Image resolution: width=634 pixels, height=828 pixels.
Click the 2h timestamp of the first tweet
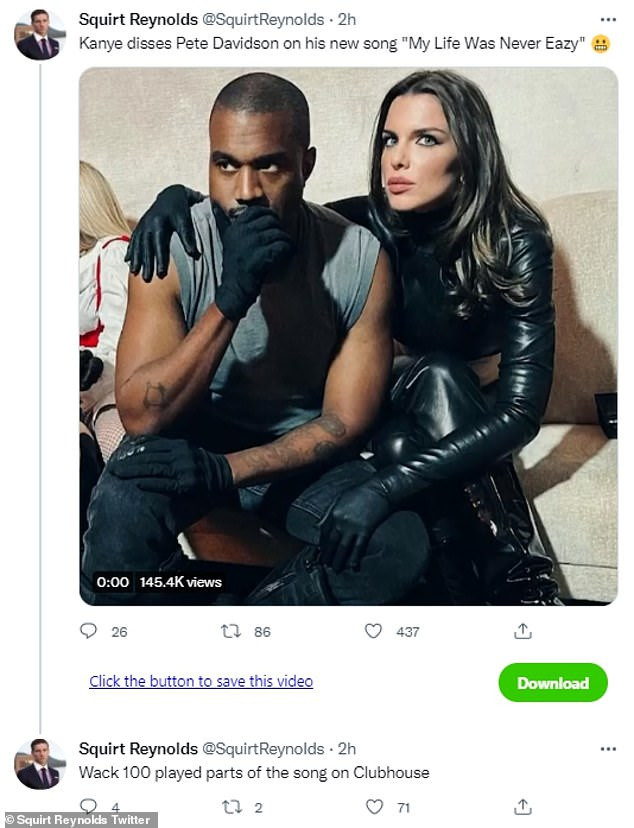pos(346,19)
